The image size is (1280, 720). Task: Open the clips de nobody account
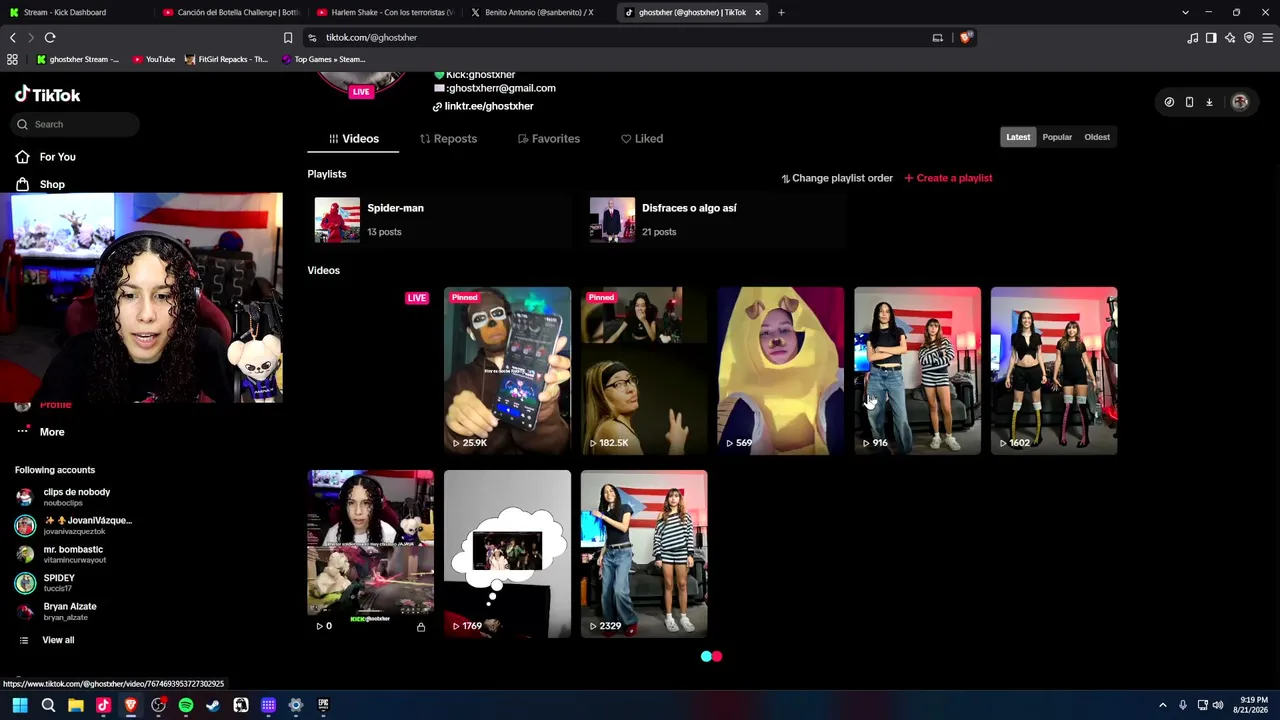[64, 497]
